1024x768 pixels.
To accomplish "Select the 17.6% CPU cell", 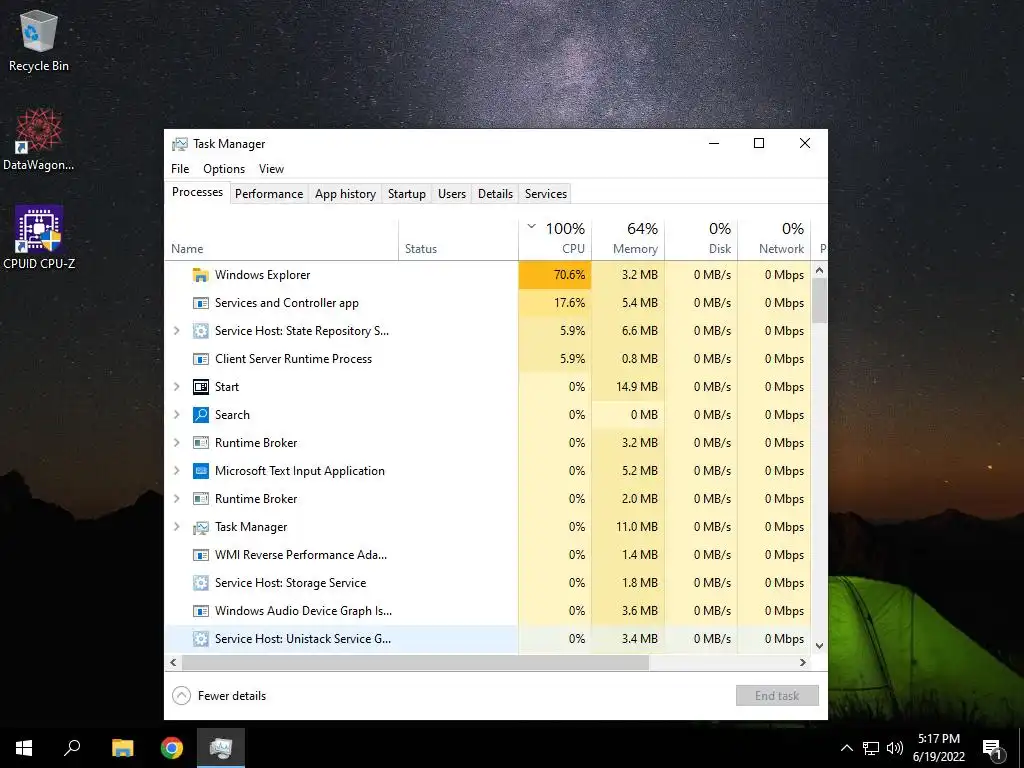I will (x=555, y=303).
